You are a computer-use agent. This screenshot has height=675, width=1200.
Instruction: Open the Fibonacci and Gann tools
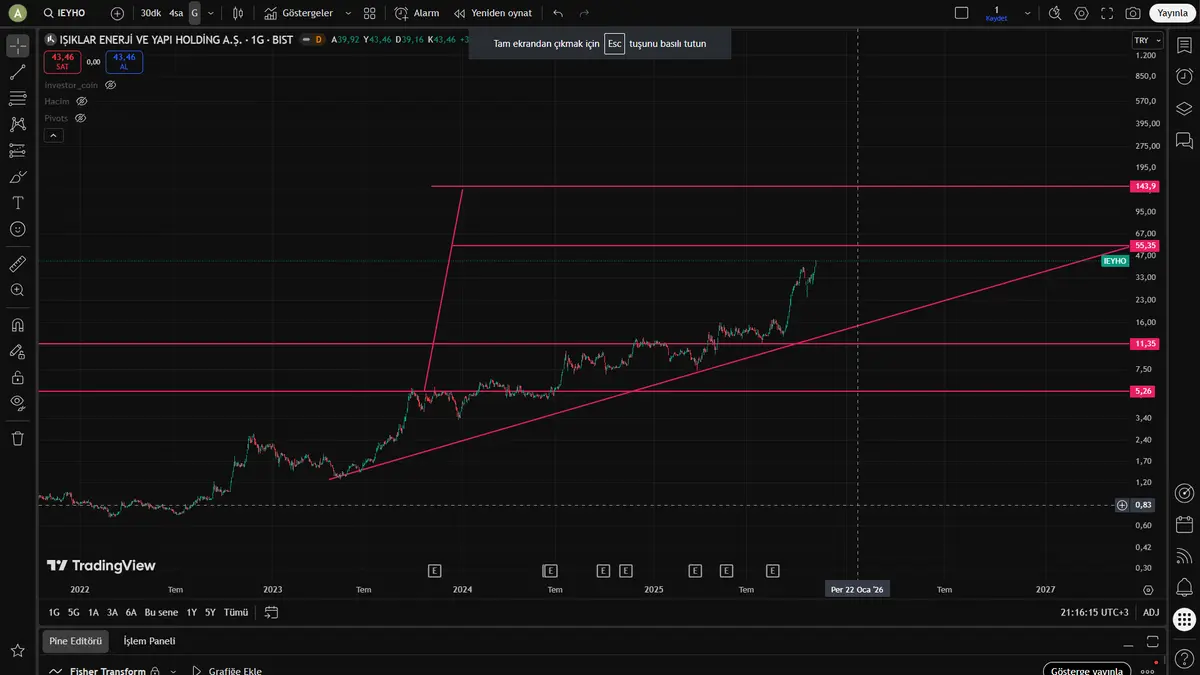tap(17, 98)
